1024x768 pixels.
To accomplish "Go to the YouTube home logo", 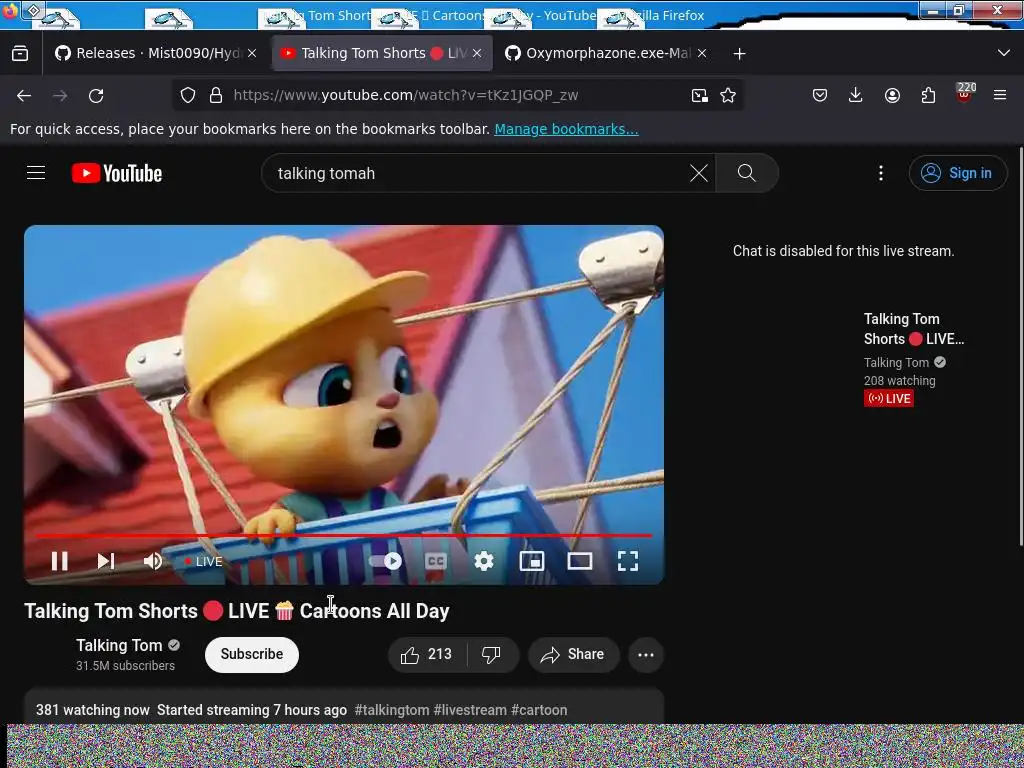I will tap(117, 173).
